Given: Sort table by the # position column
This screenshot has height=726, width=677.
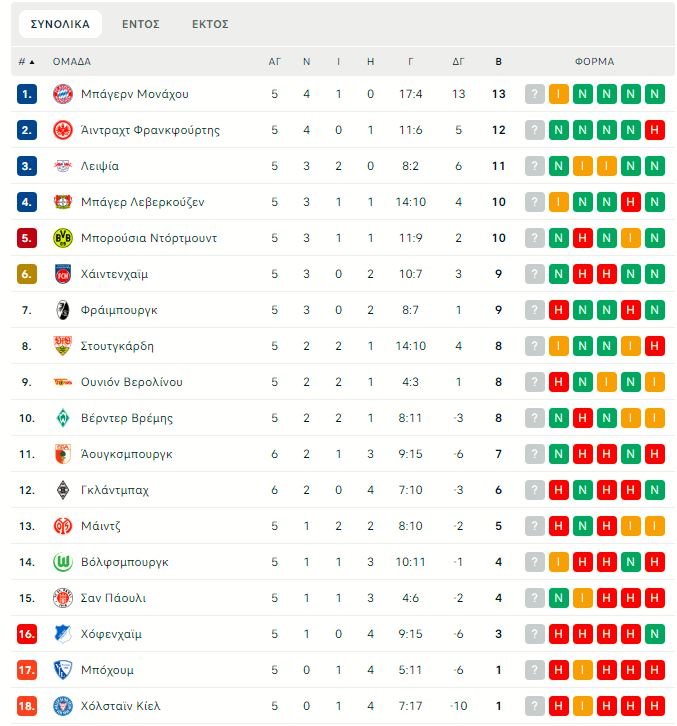Looking at the screenshot, I should coord(26,61).
